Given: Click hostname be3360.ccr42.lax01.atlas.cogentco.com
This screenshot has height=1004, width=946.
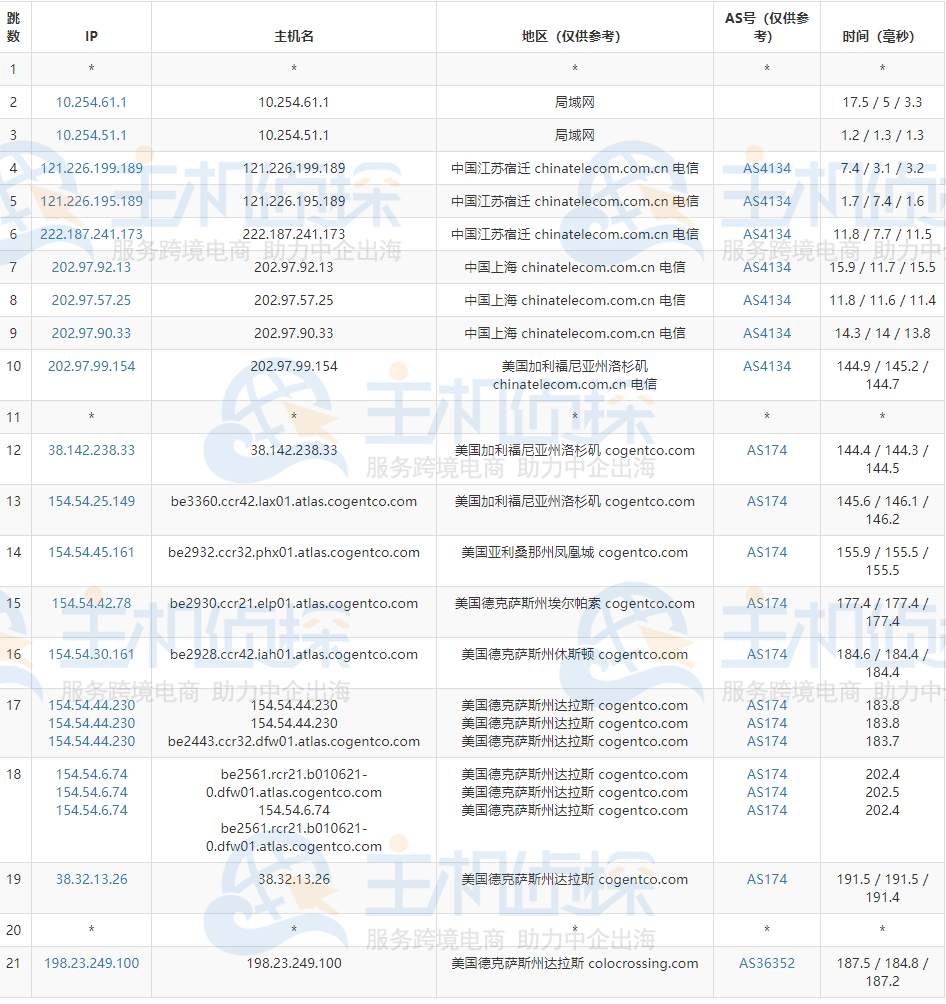Looking at the screenshot, I should 293,501.
